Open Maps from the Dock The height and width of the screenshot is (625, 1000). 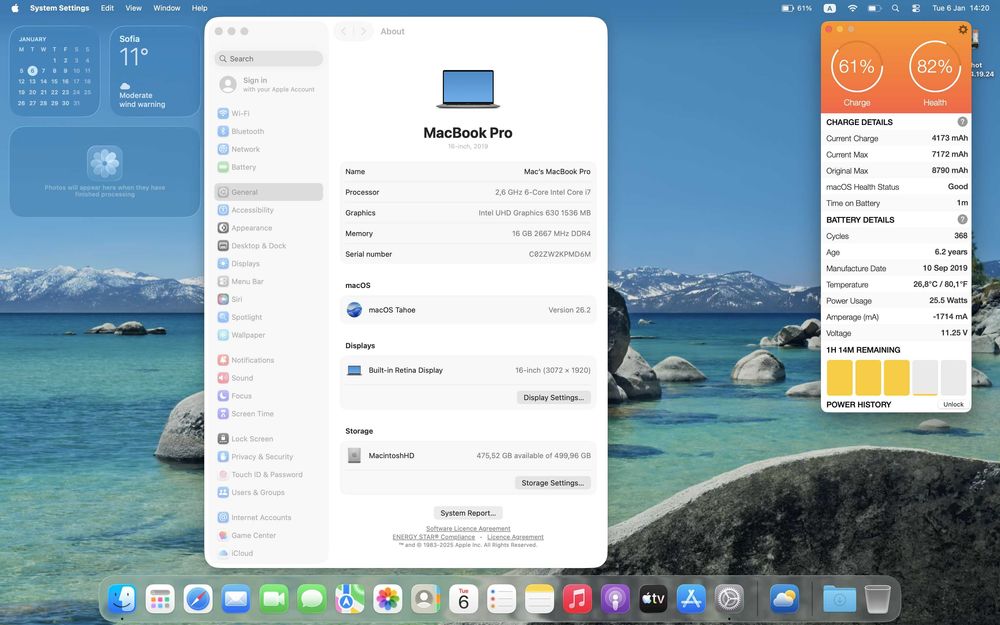[x=349, y=599]
